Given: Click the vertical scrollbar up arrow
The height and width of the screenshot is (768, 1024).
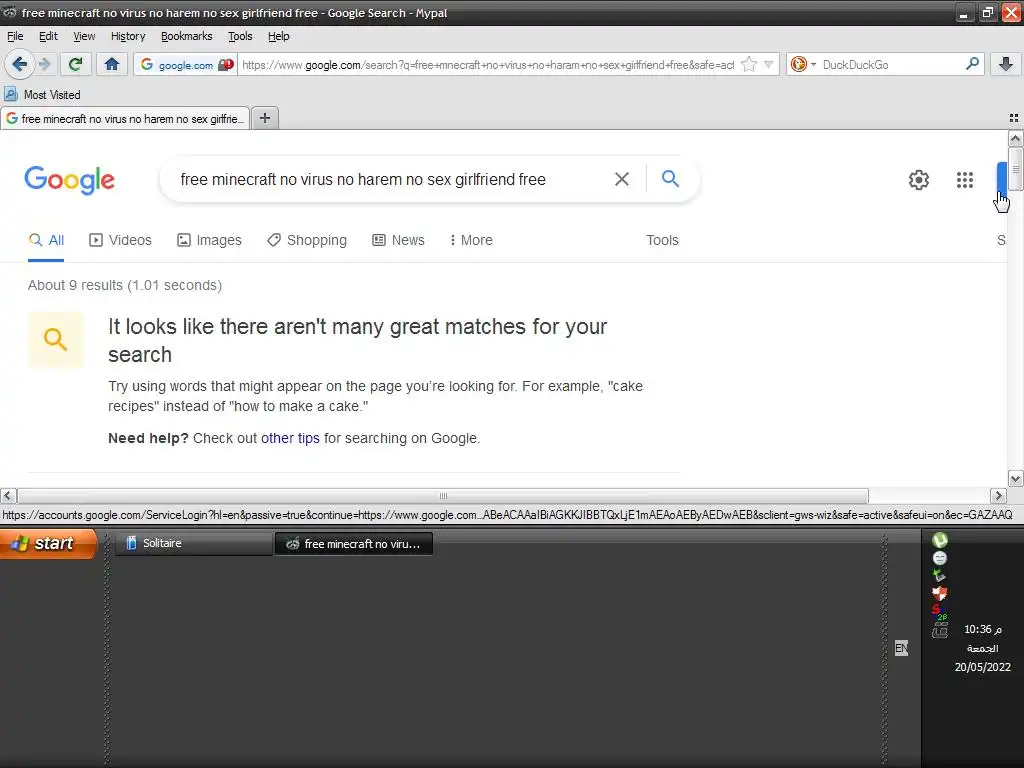Looking at the screenshot, I should [x=1015, y=138].
